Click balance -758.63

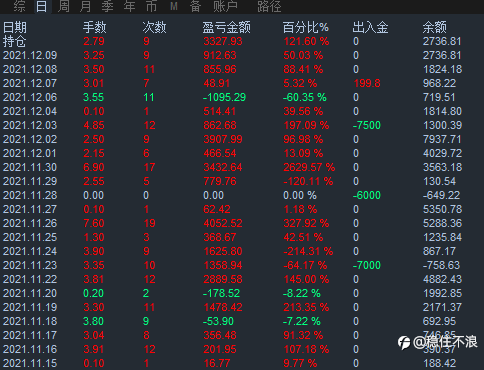[441, 265]
